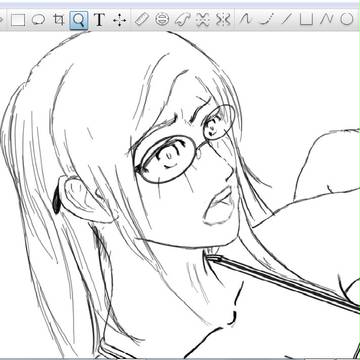Click the inward-pointing arrows icon
This screenshot has width=360, height=360.
coord(203,19)
